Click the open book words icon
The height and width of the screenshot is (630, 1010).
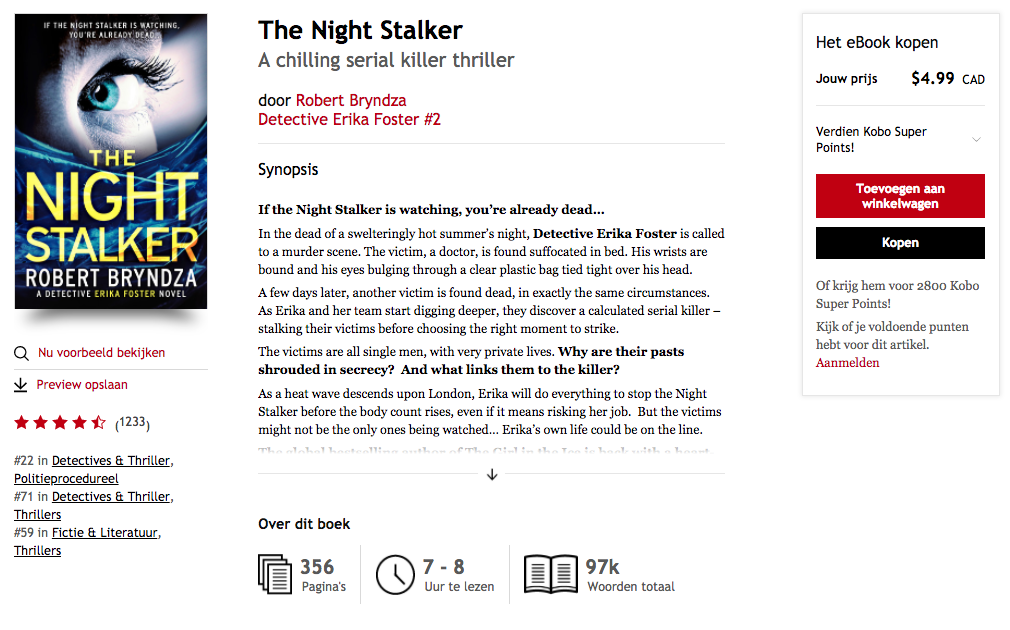550,574
